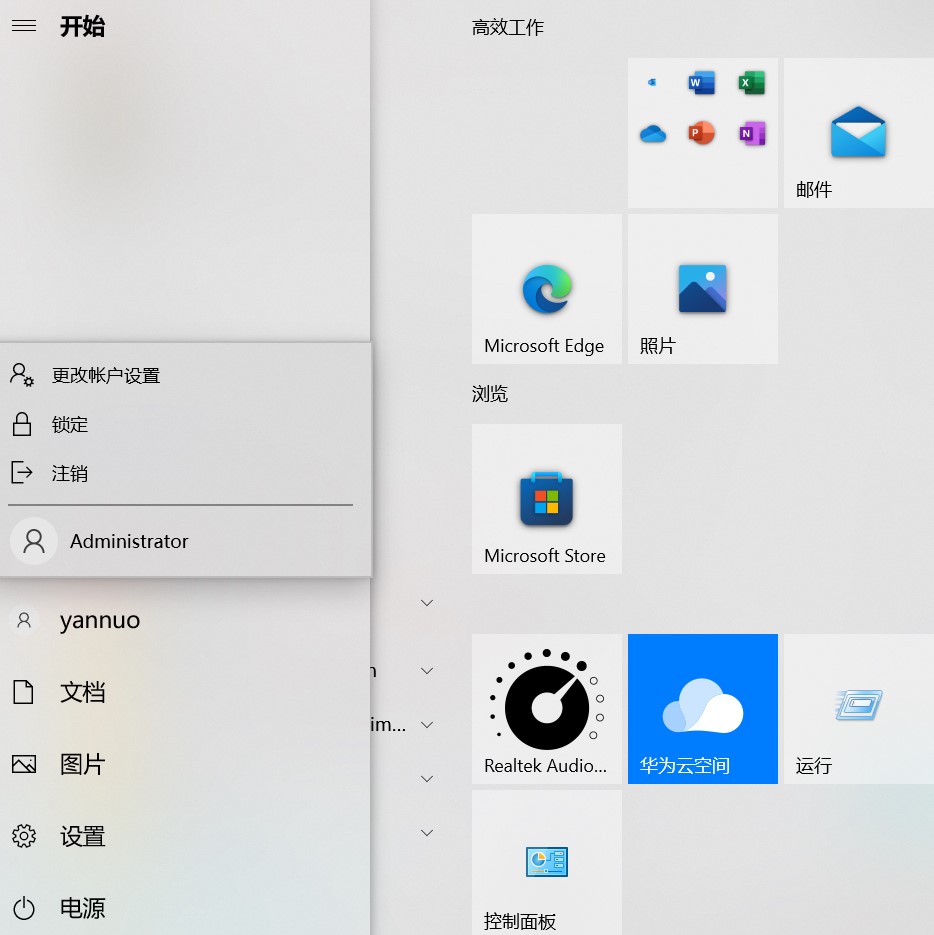
Task: Expand the app folder chevron beside 设置 row
Action: tap(427, 832)
